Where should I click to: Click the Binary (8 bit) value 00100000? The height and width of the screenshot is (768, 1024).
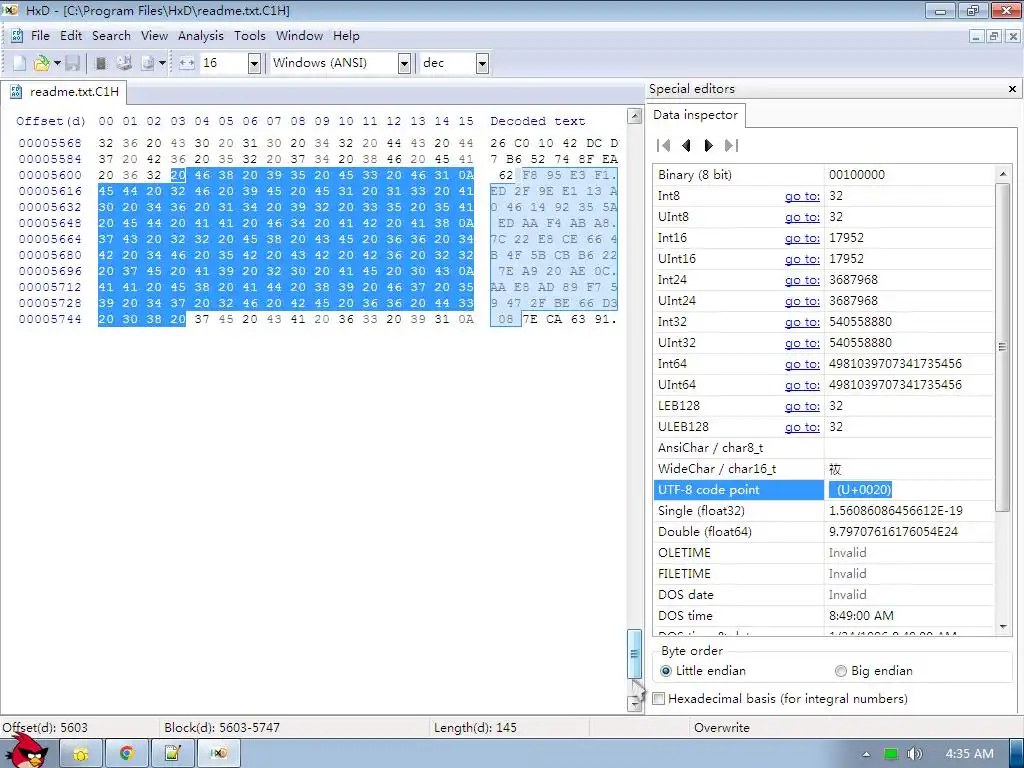pyautogui.click(x=857, y=175)
